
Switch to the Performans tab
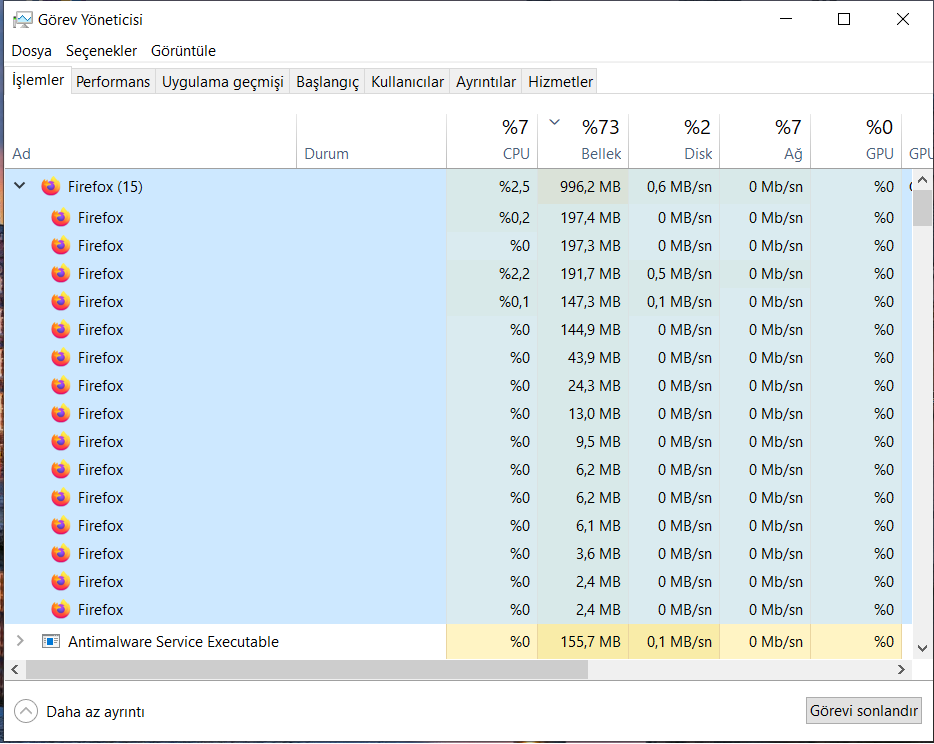point(113,82)
